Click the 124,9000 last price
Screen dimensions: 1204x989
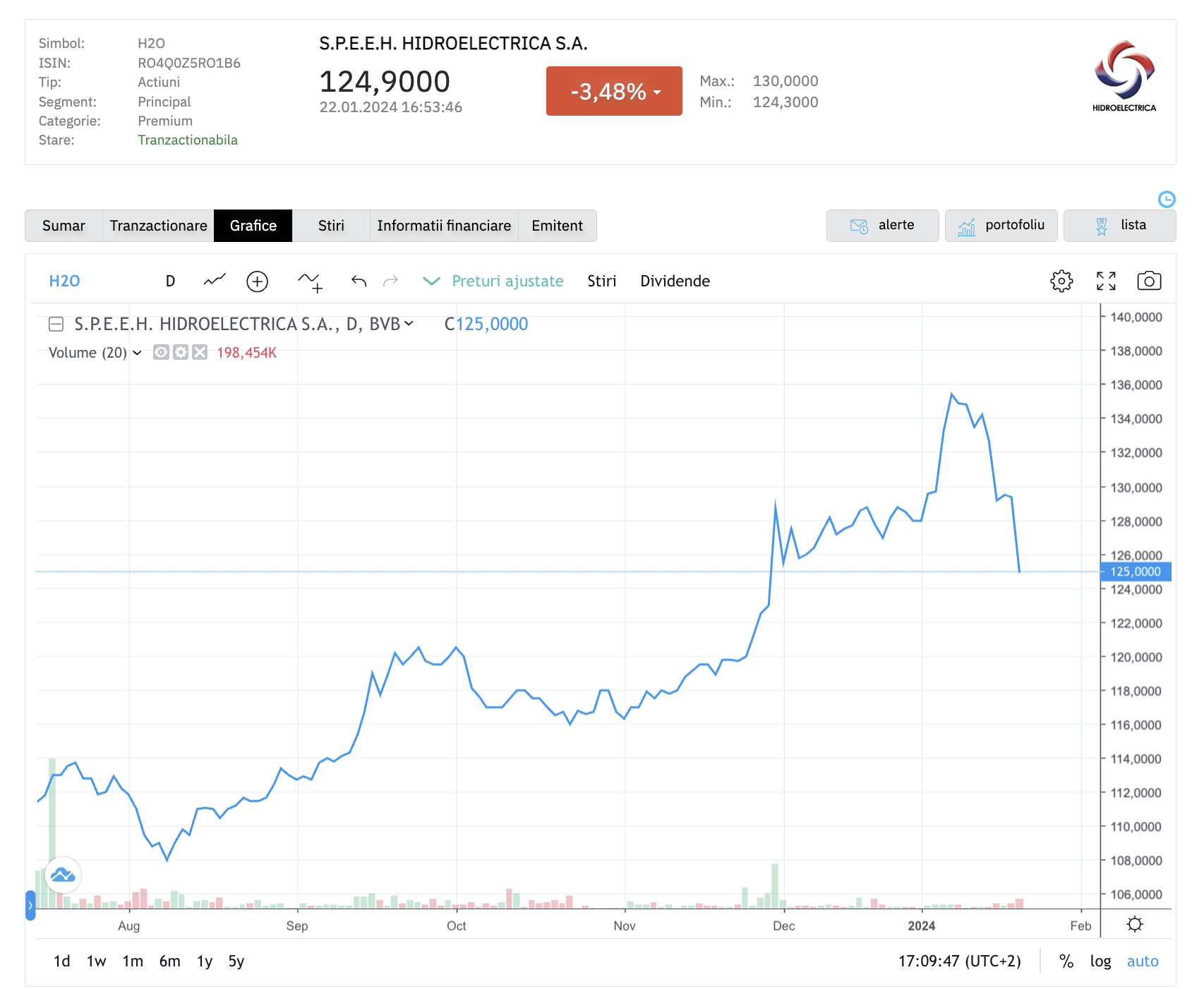pyautogui.click(x=385, y=81)
